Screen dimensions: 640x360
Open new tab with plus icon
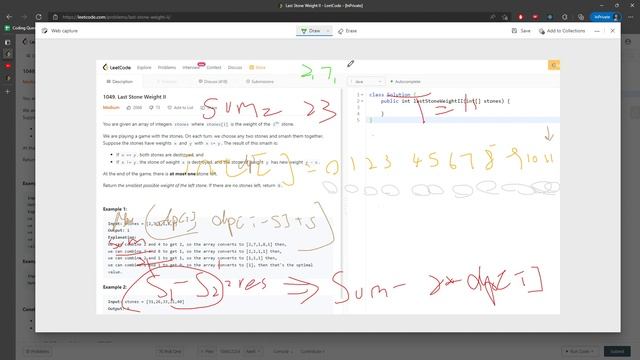point(7,91)
